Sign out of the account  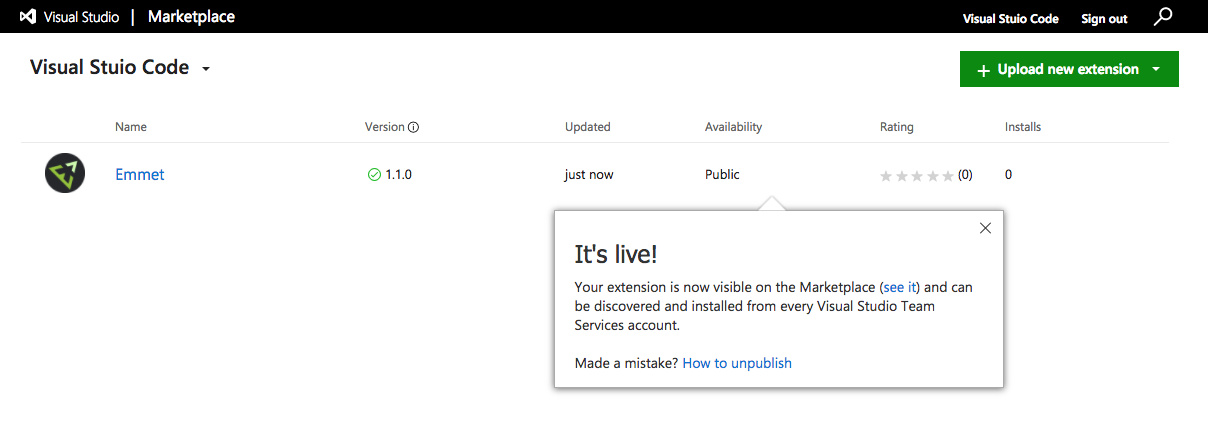coord(1104,19)
